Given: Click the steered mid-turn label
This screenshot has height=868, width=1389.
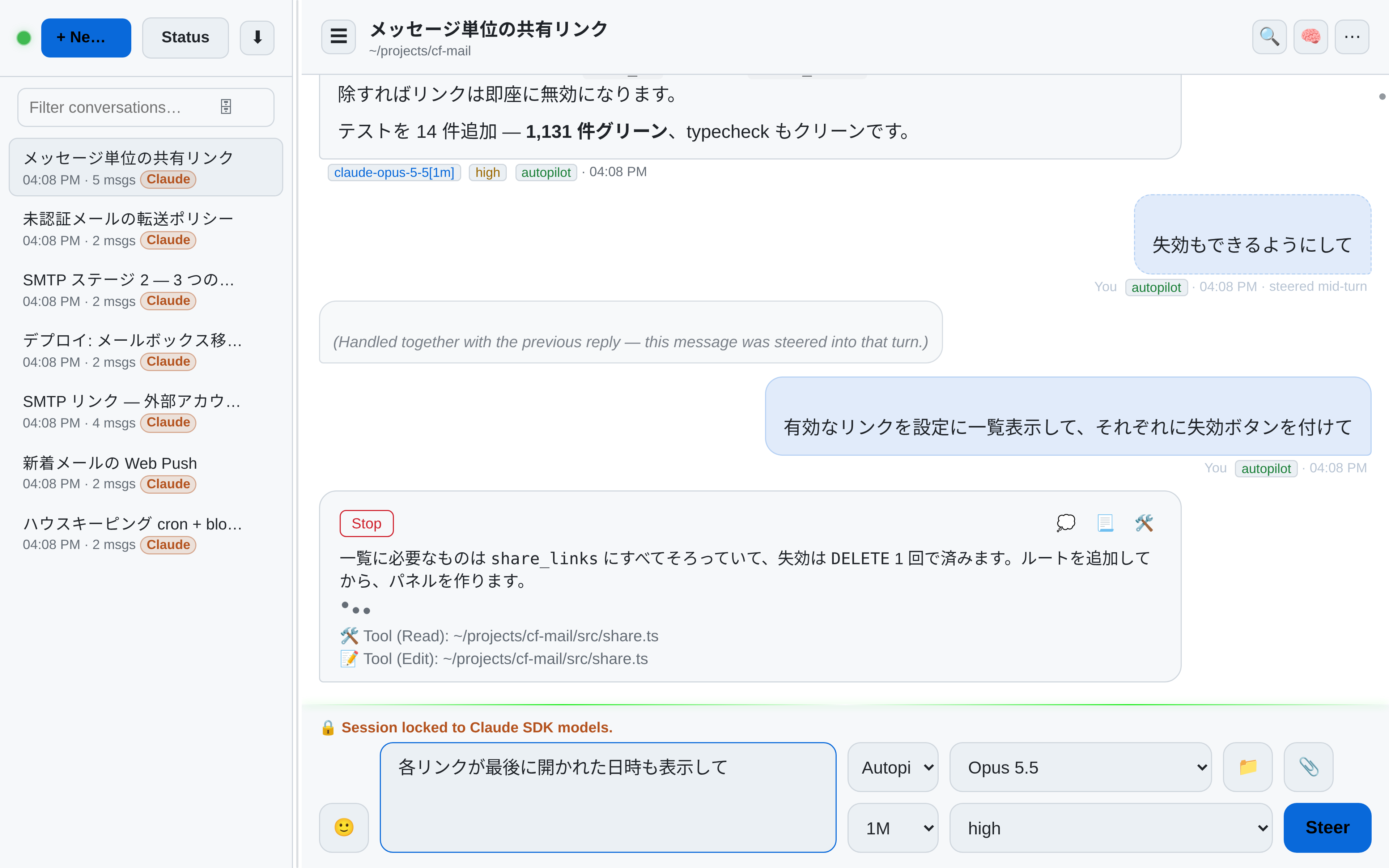Looking at the screenshot, I should [1318, 286].
